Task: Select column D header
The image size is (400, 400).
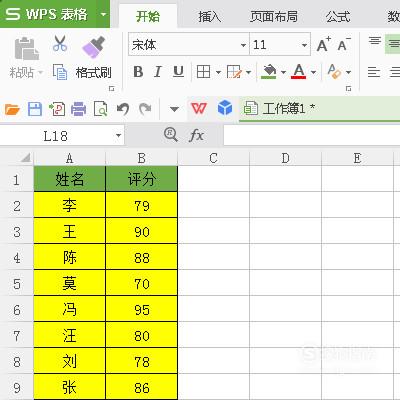Action: (285, 158)
